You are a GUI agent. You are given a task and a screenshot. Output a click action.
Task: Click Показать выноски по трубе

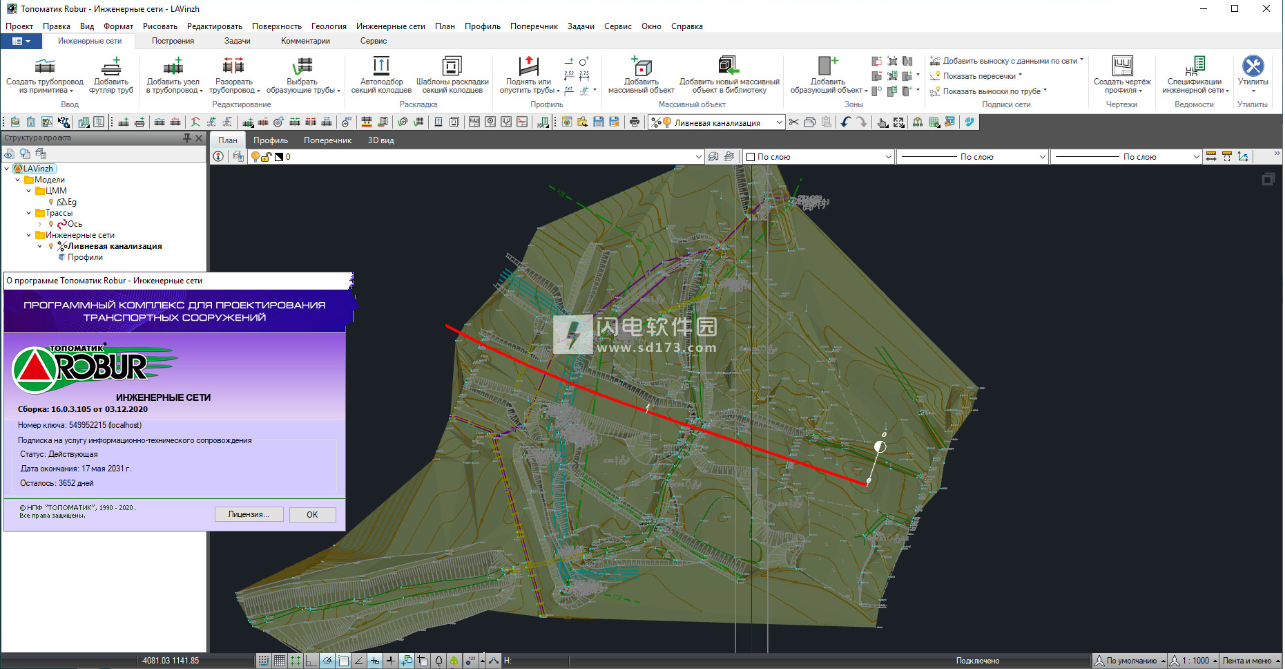pyautogui.click(x=988, y=91)
